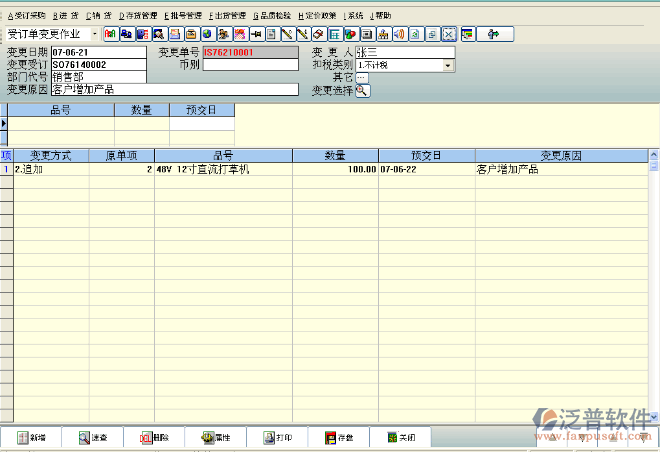Click the 变更原因 text field
This screenshot has height=452, width=662.
click(x=174, y=90)
